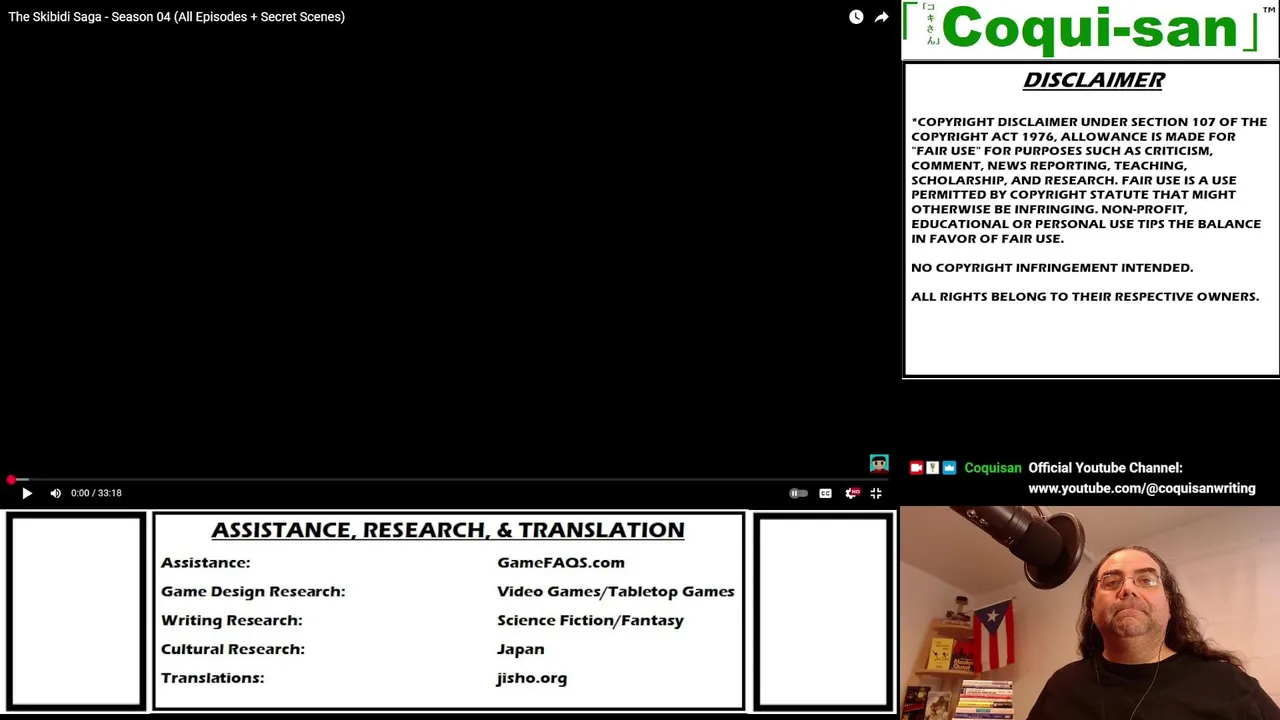Viewport: 1280px width, 720px height.
Task: Click the Official Youtube Channel label
Action: tap(1105, 468)
